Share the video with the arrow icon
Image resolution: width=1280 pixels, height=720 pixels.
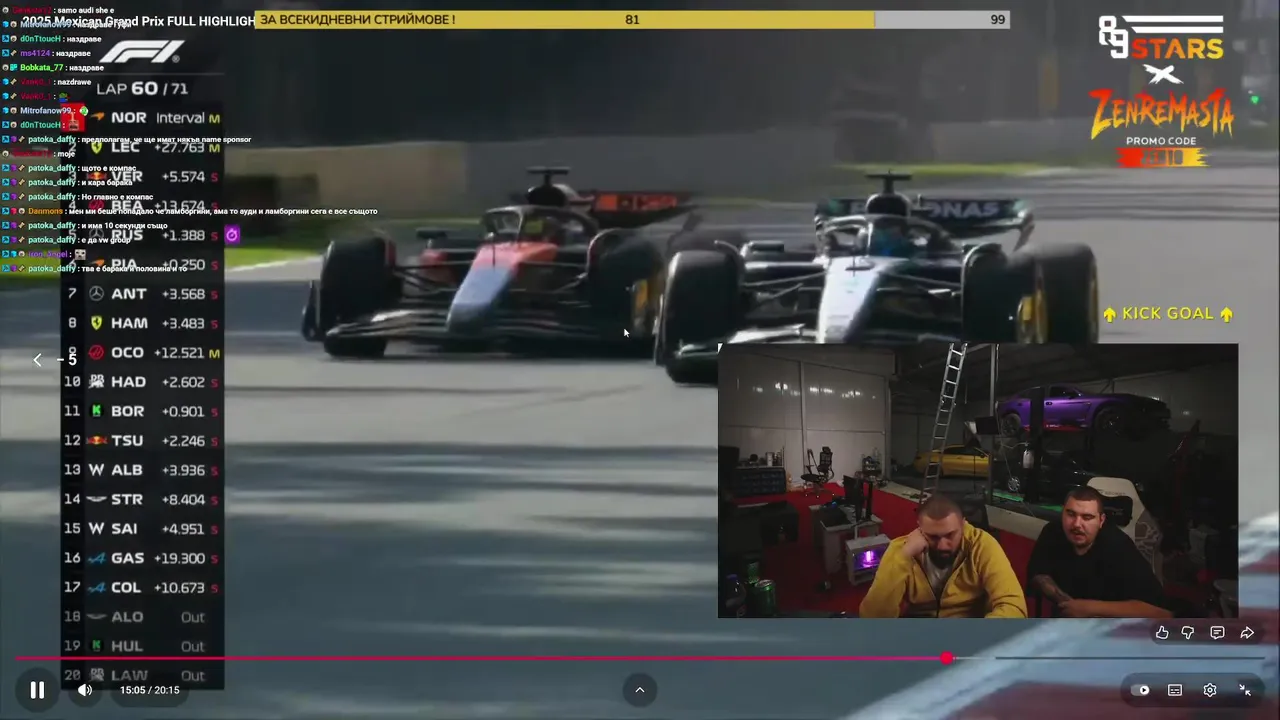pyautogui.click(x=1247, y=632)
